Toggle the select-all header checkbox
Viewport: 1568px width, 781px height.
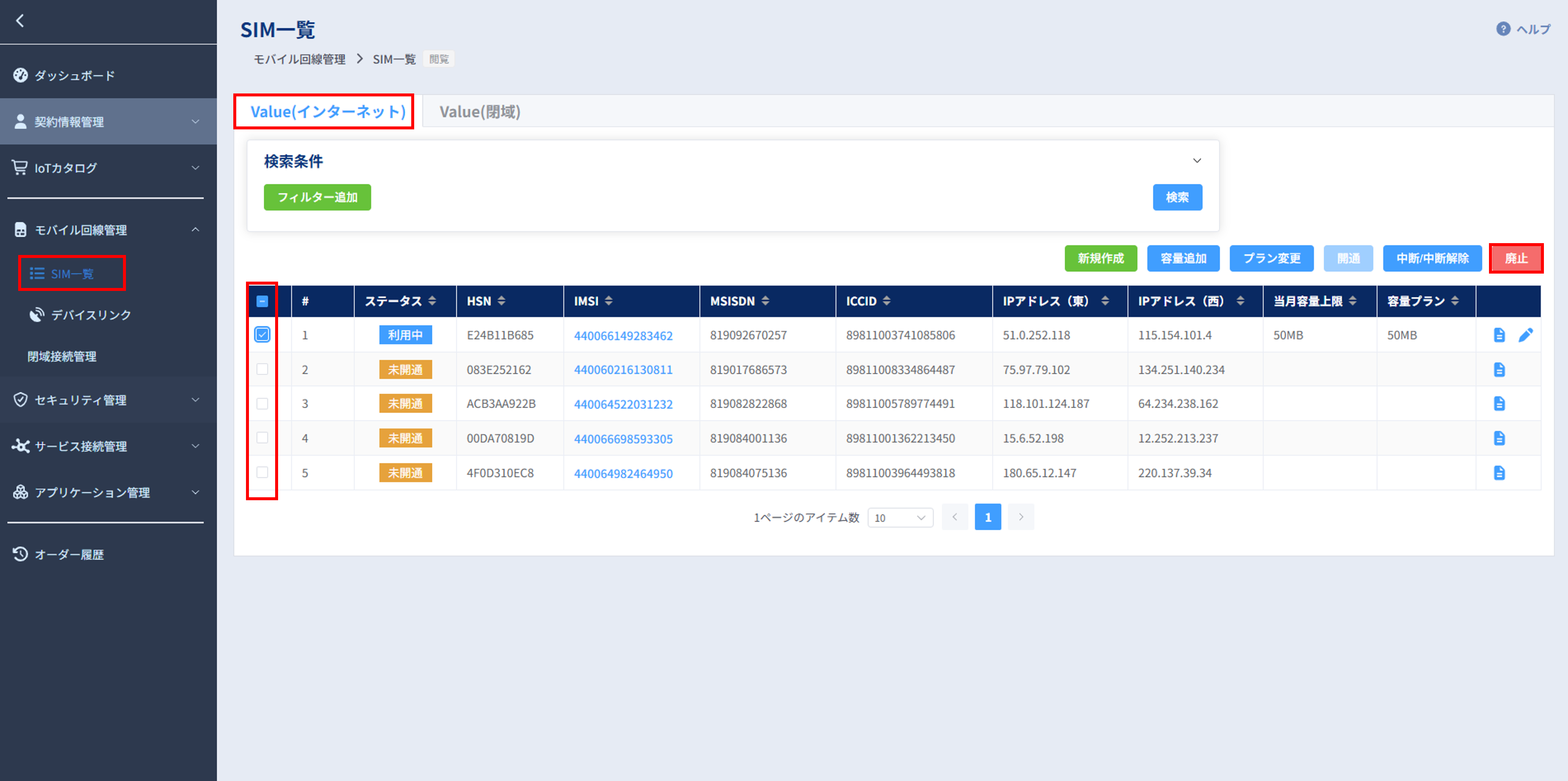pos(262,301)
